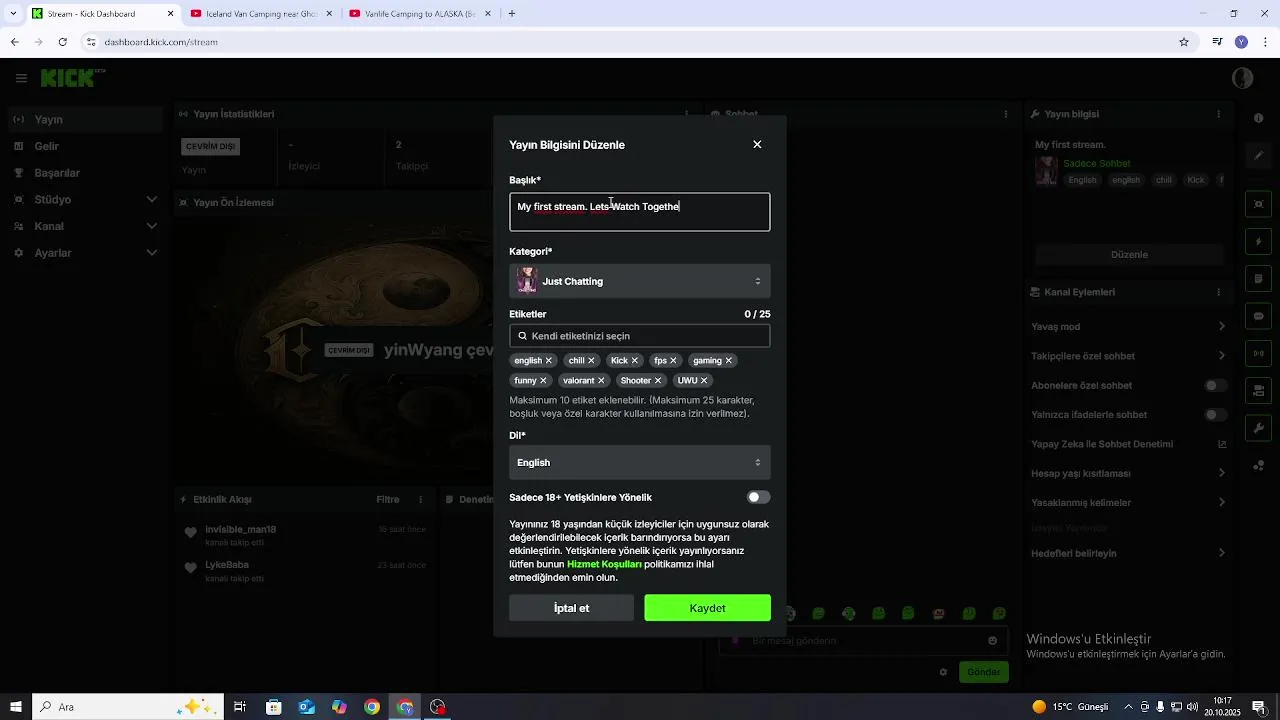Click the broadcast signal icon in right toolbar
The height and width of the screenshot is (720, 1280).
1258,353
